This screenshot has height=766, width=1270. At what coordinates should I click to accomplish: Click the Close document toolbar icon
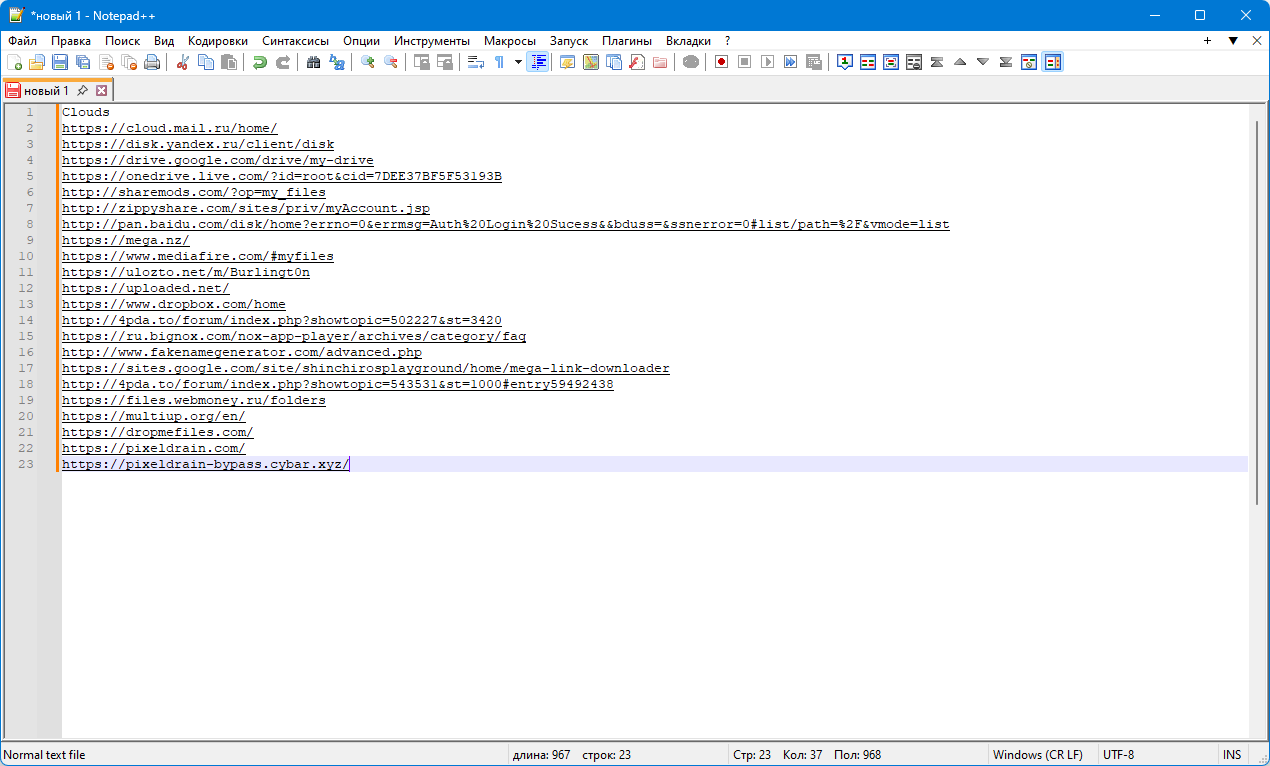click(106, 62)
